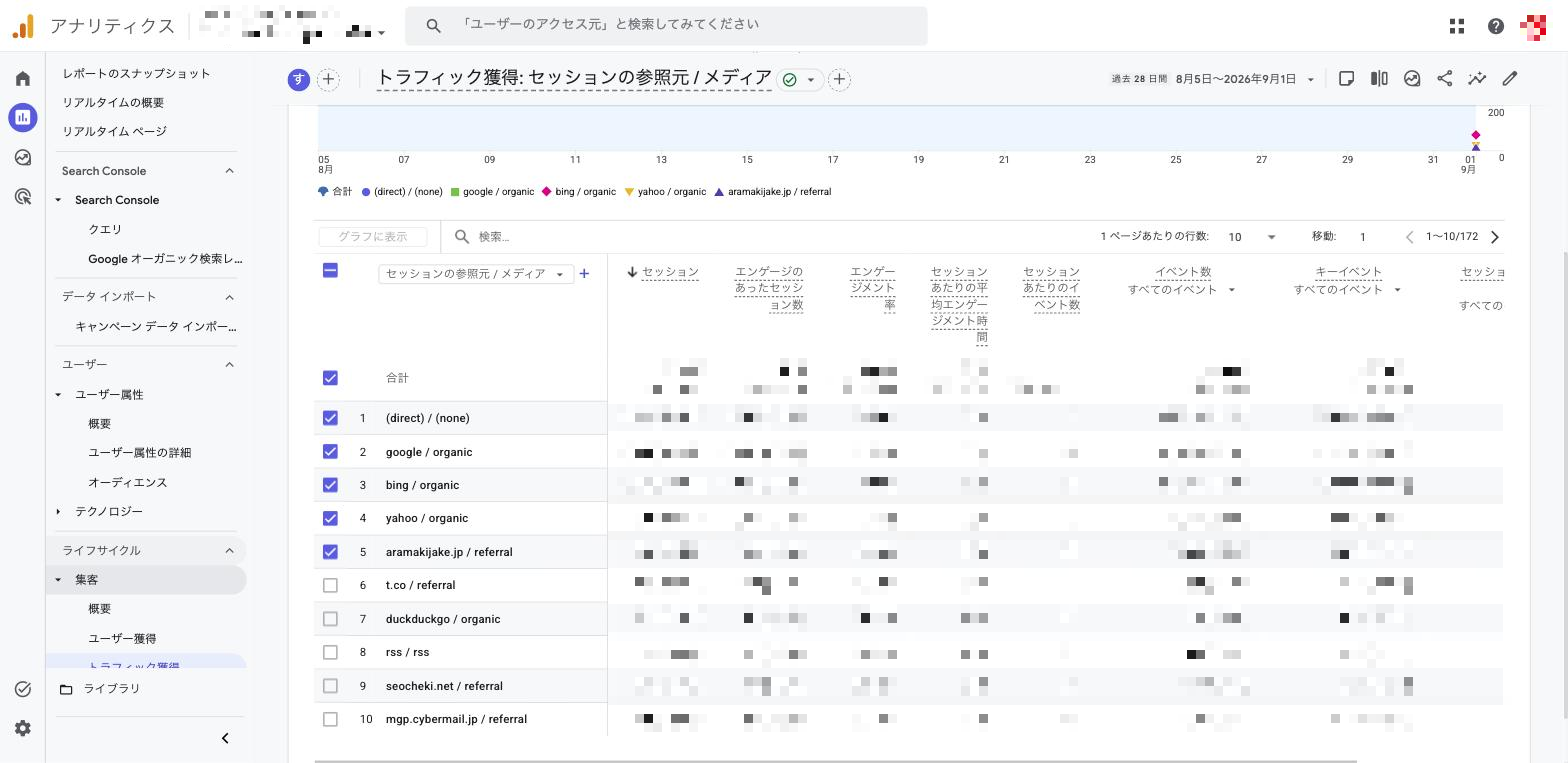Click the previous page arrow in table

point(1409,237)
